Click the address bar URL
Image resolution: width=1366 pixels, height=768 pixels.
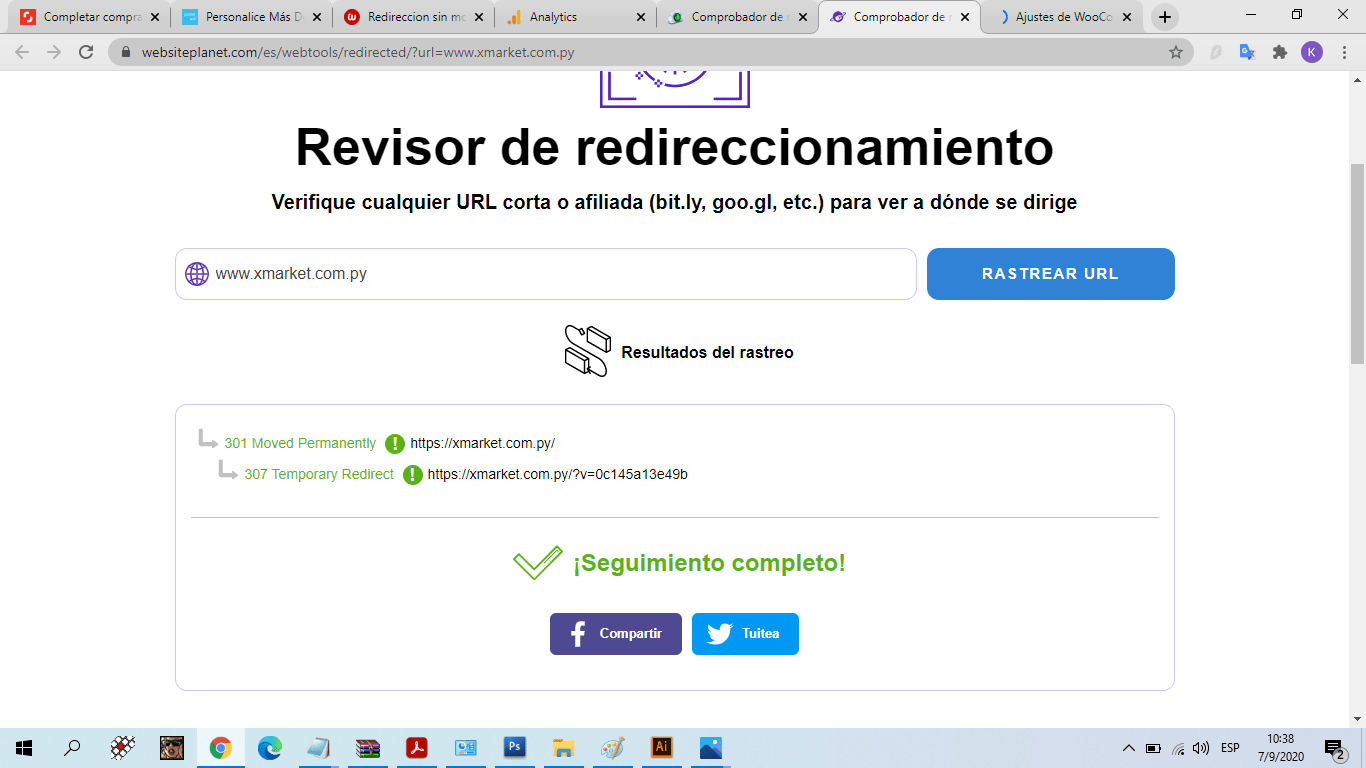click(x=358, y=52)
